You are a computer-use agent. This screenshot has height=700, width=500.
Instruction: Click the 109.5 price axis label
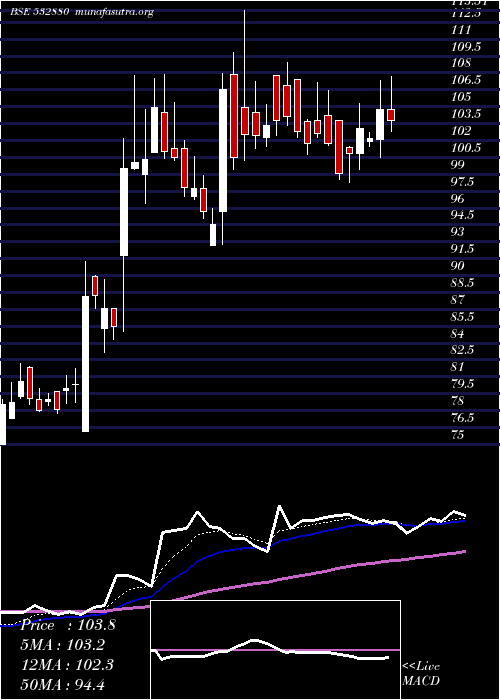(x=466, y=47)
